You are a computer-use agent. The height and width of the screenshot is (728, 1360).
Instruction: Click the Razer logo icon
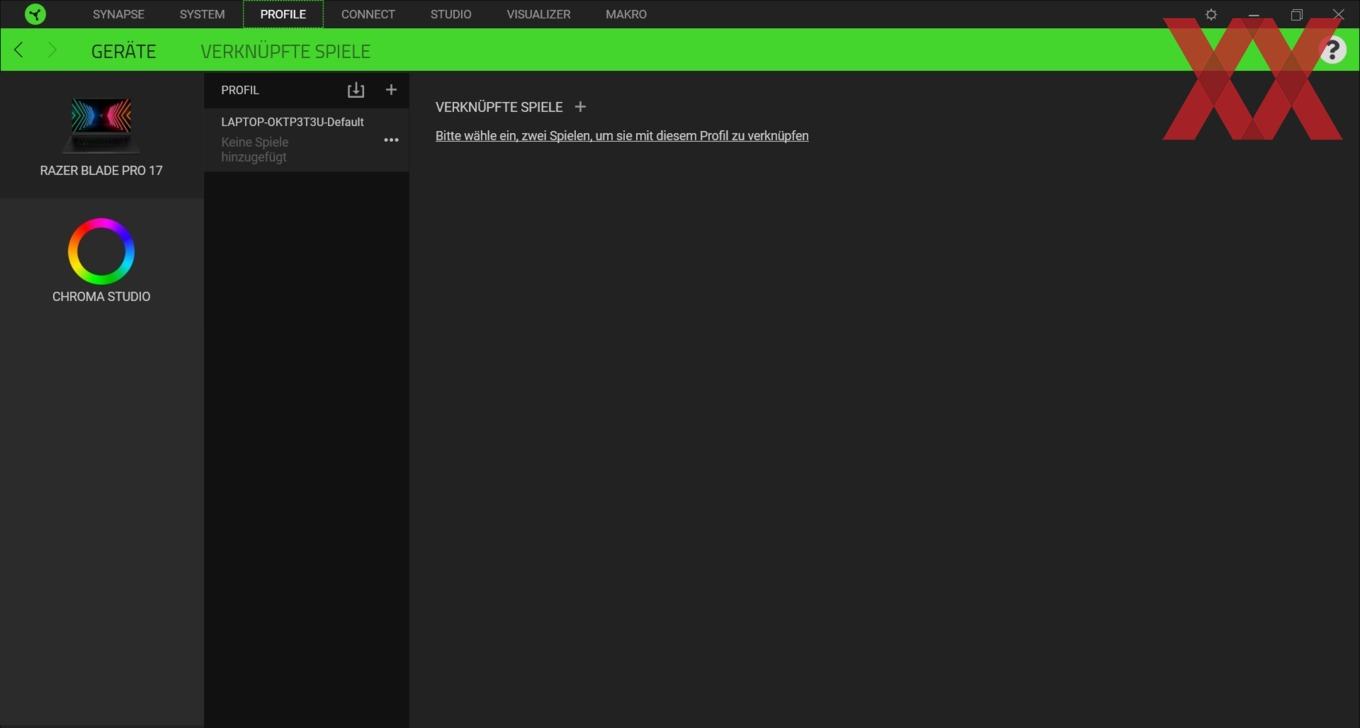[x=35, y=14]
